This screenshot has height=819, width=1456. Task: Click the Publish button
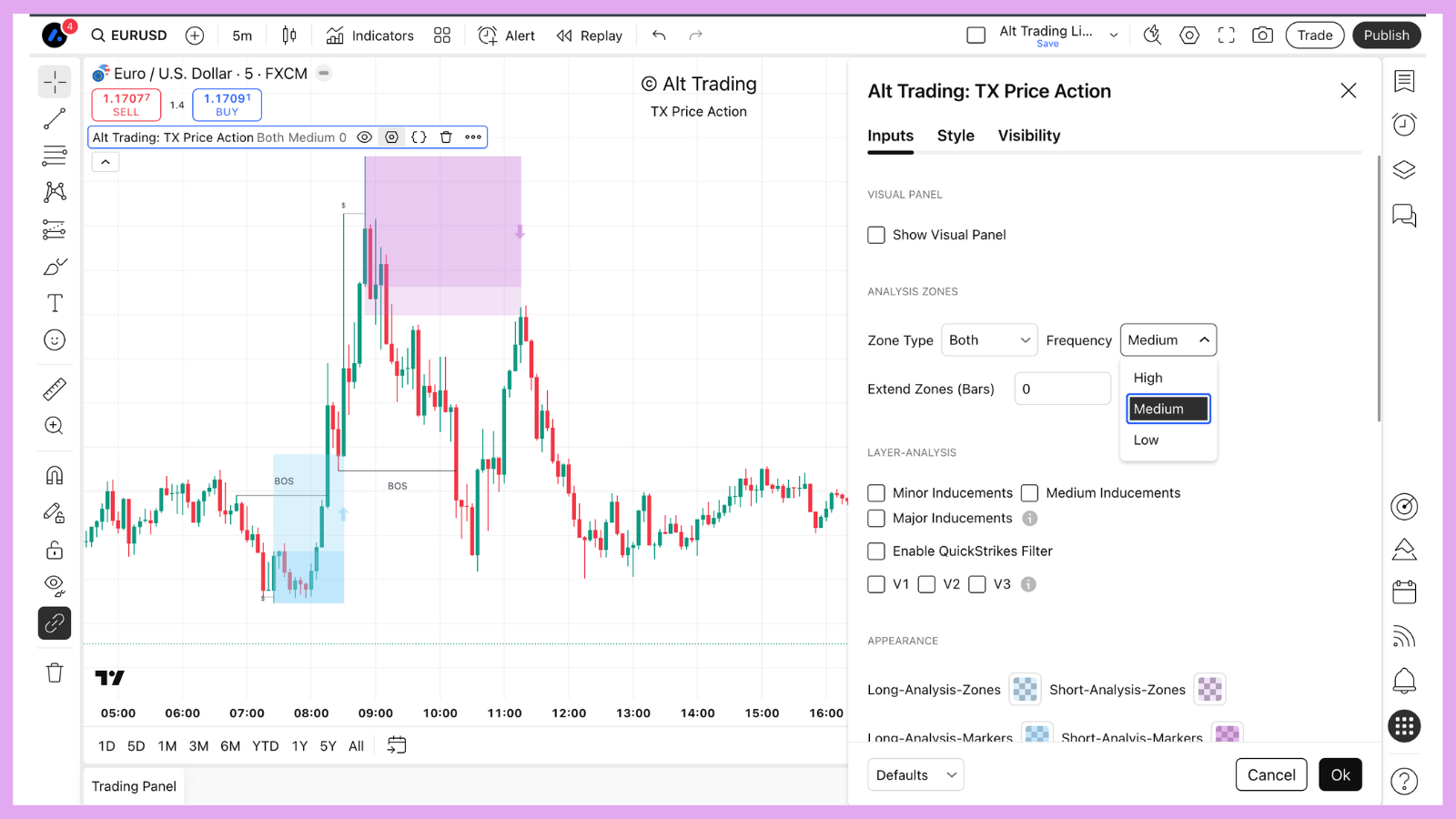pyautogui.click(x=1386, y=35)
